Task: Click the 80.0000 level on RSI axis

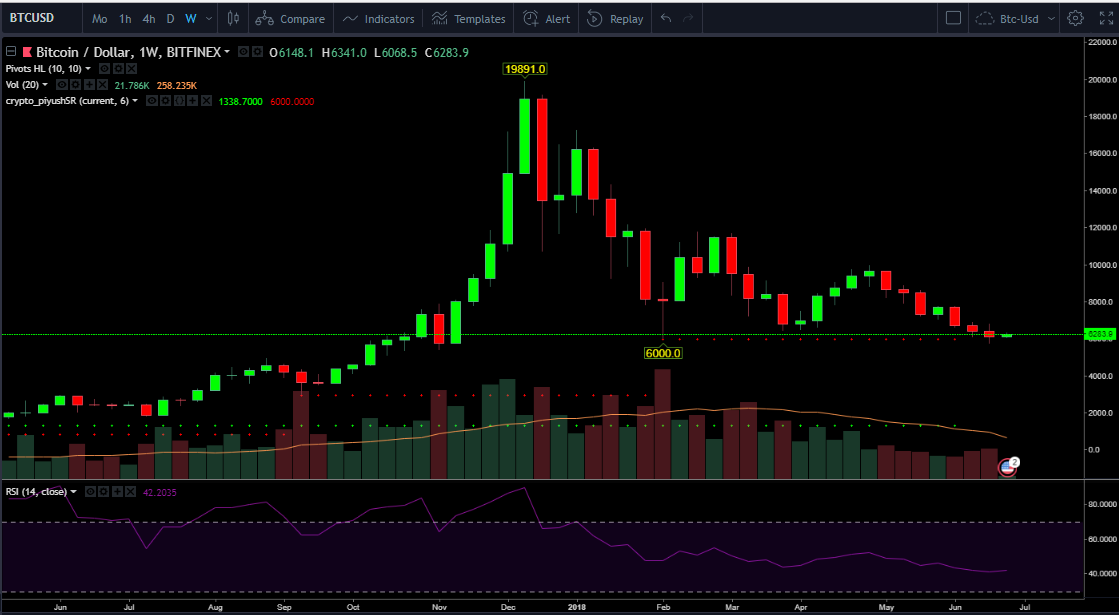Action: (1103, 505)
